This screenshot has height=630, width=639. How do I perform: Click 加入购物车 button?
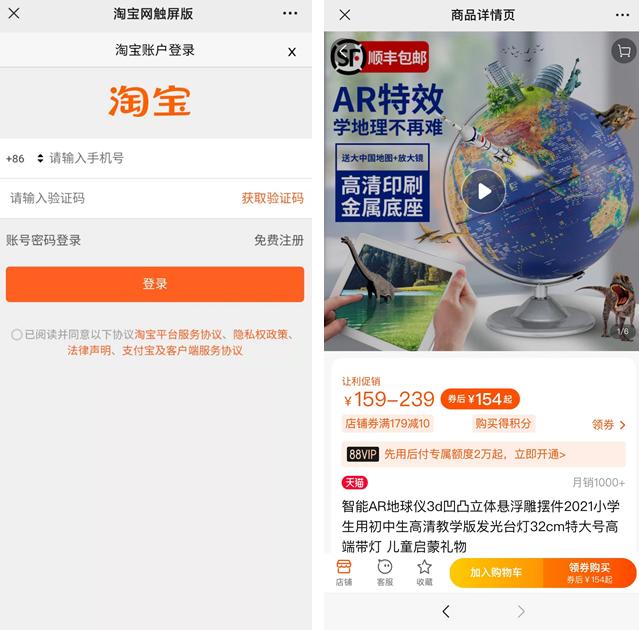496,573
